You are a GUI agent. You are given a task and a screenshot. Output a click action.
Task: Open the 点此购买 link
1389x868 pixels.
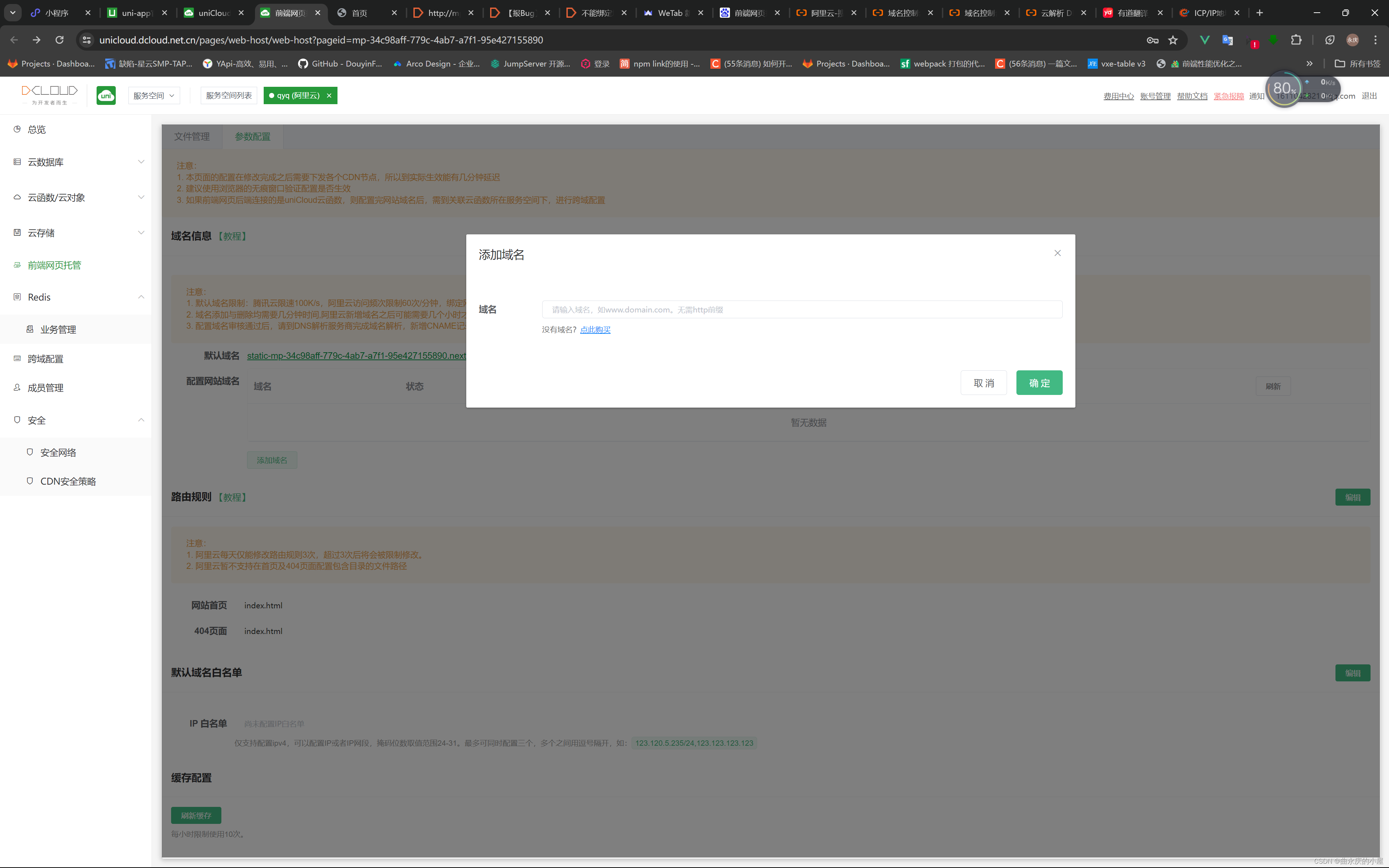click(x=595, y=329)
